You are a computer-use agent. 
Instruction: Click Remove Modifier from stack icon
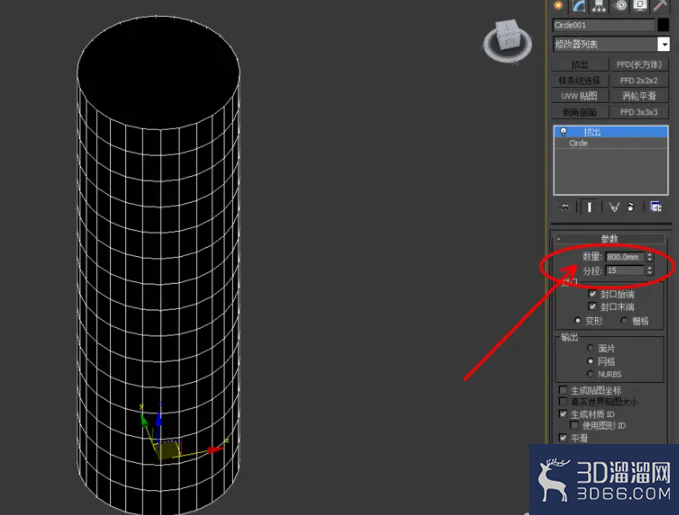[631, 207]
